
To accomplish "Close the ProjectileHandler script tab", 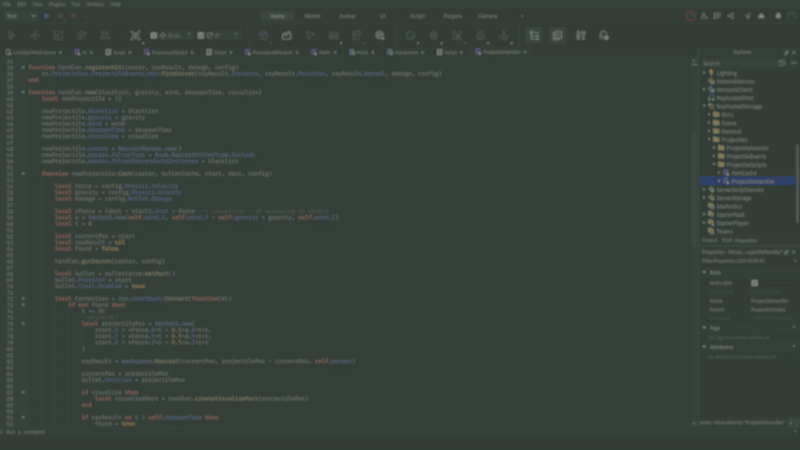I will click(525, 53).
